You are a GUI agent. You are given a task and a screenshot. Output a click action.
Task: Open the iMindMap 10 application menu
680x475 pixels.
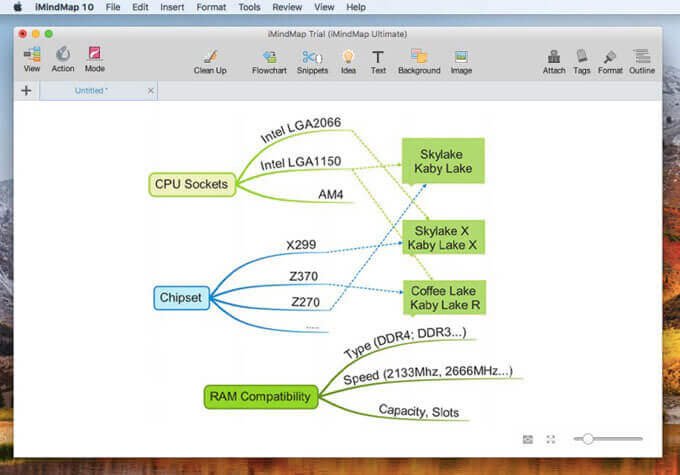(64, 7)
